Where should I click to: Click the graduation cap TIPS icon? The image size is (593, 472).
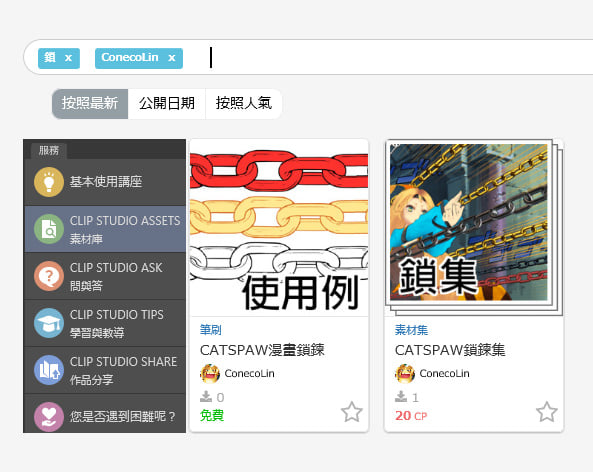(x=49, y=323)
